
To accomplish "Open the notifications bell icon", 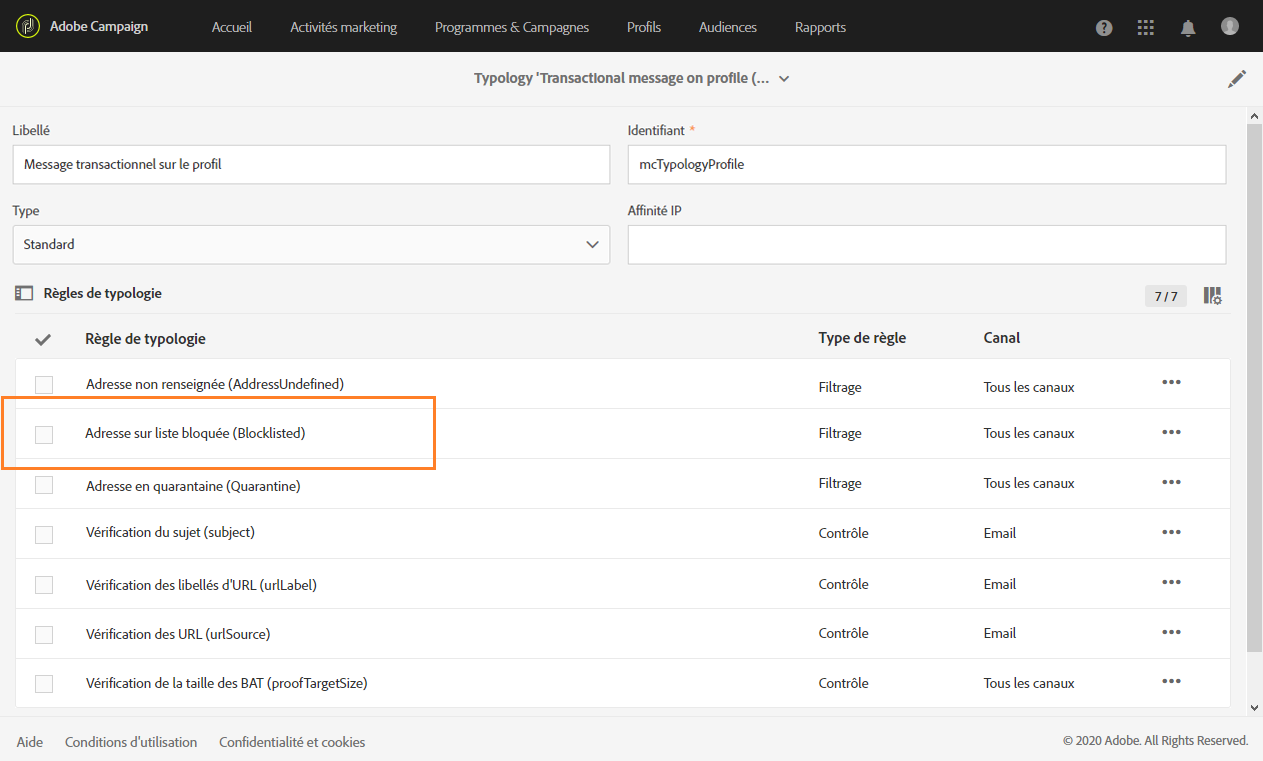I will pyautogui.click(x=1188, y=28).
